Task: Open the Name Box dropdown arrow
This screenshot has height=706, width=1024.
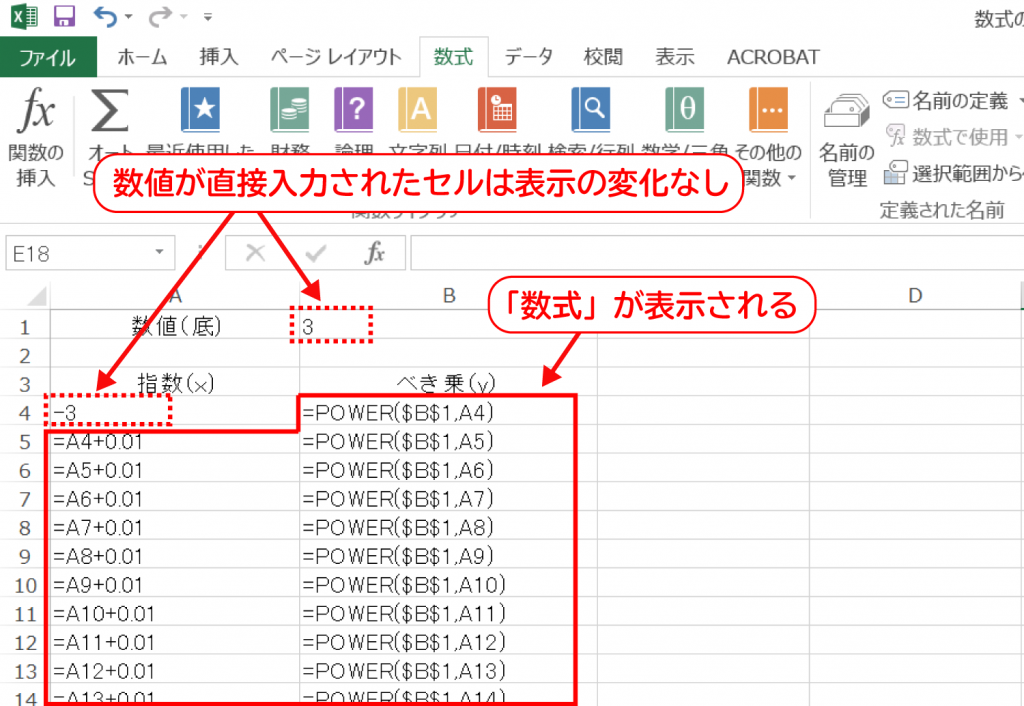Action: tap(159, 252)
